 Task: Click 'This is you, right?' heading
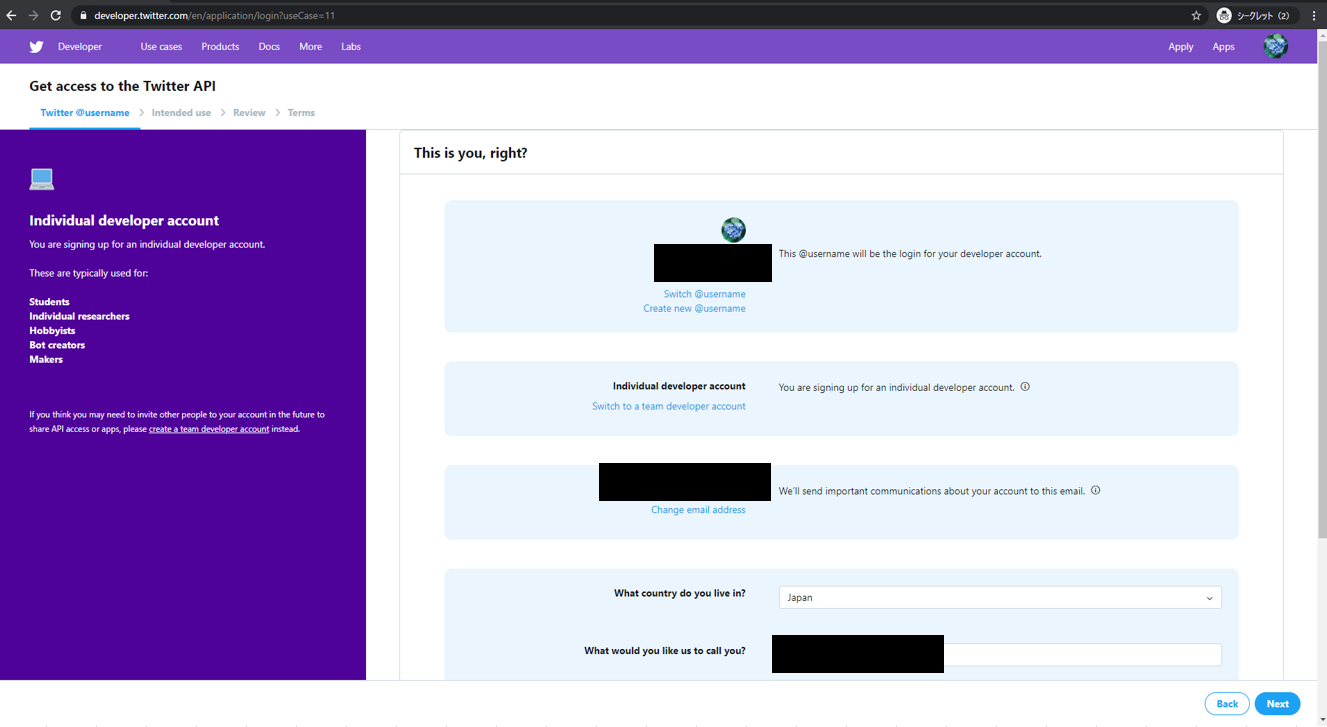[470, 153]
